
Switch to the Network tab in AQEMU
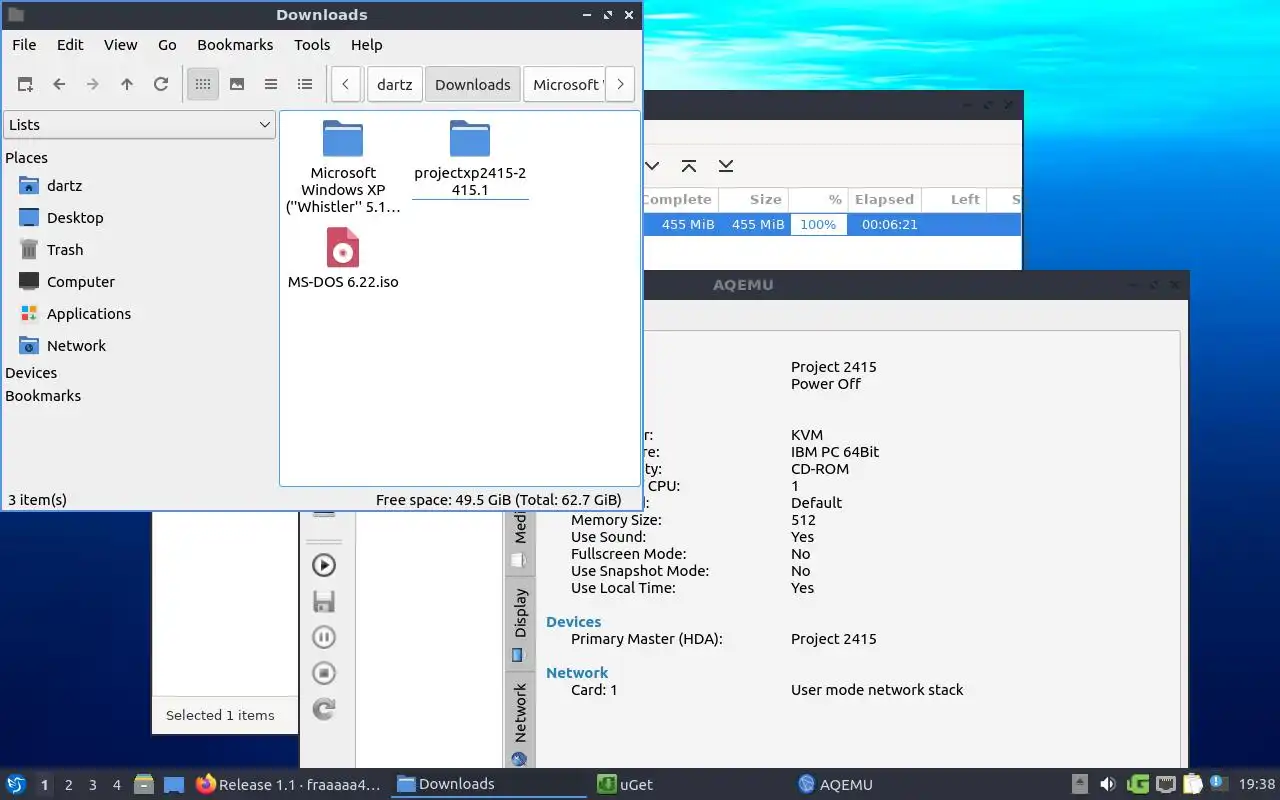[x=520, y=720]
